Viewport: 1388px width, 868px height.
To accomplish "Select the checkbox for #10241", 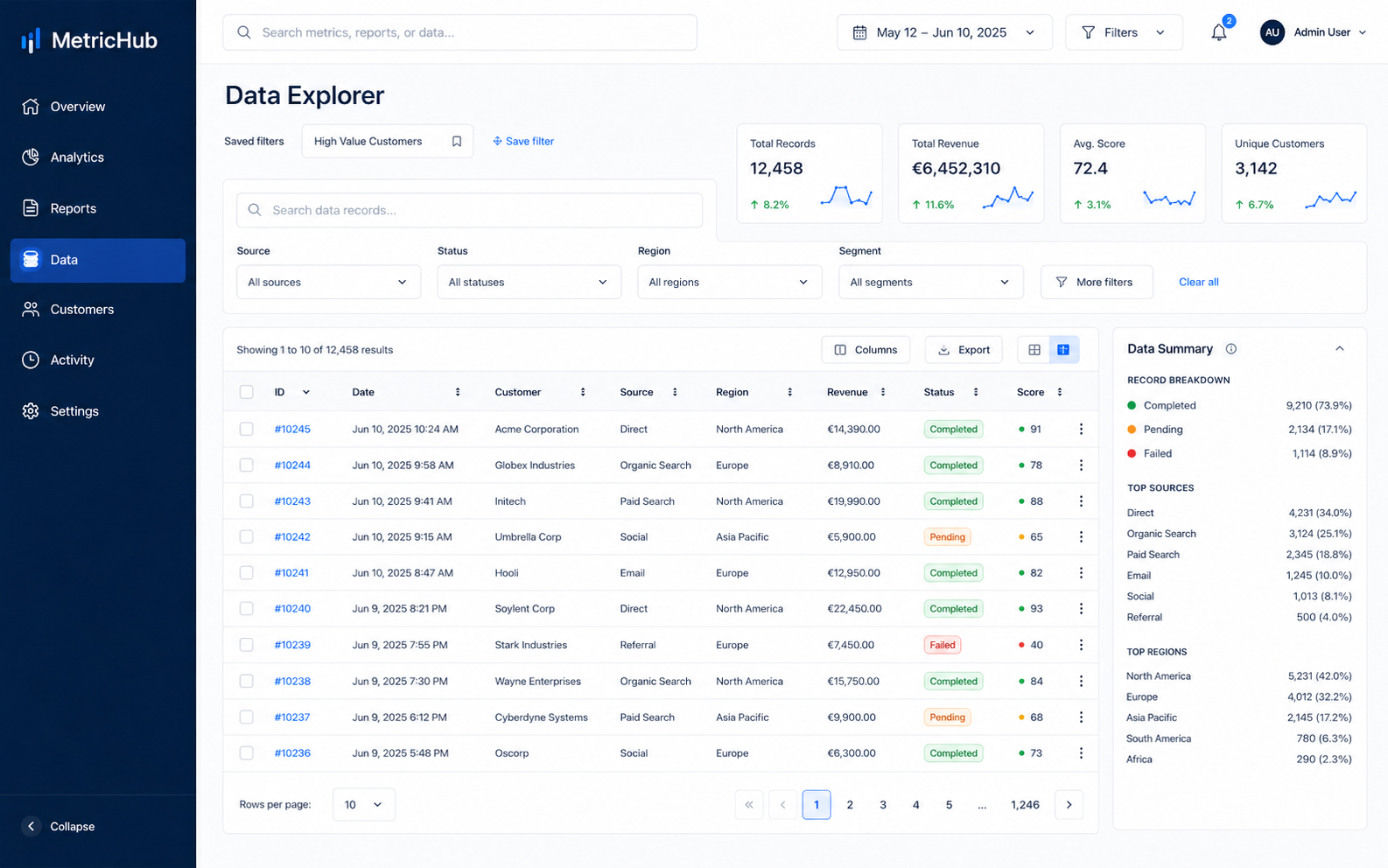I will pos(247,573).
